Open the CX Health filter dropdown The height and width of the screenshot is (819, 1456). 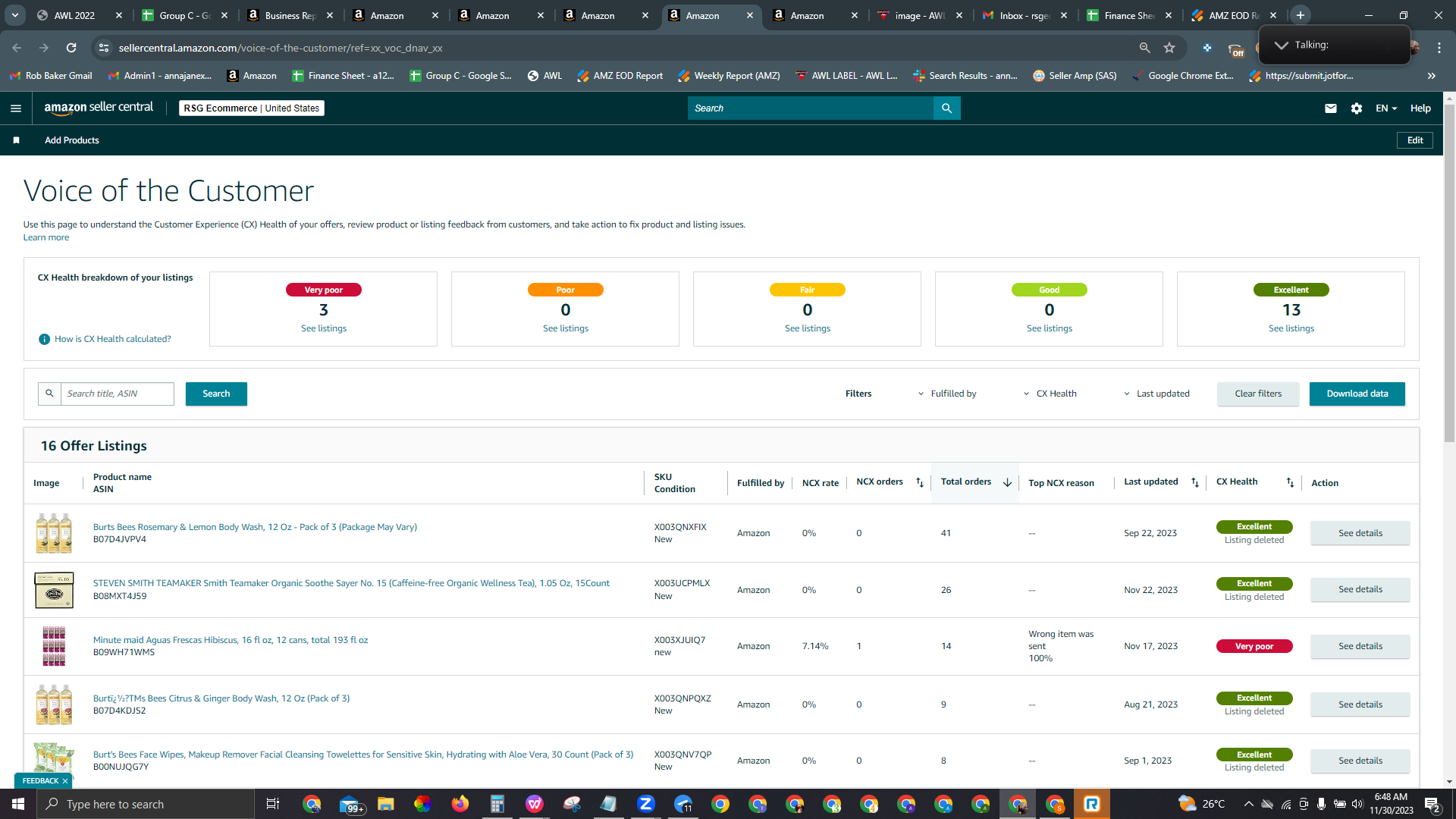(1050, 394)
